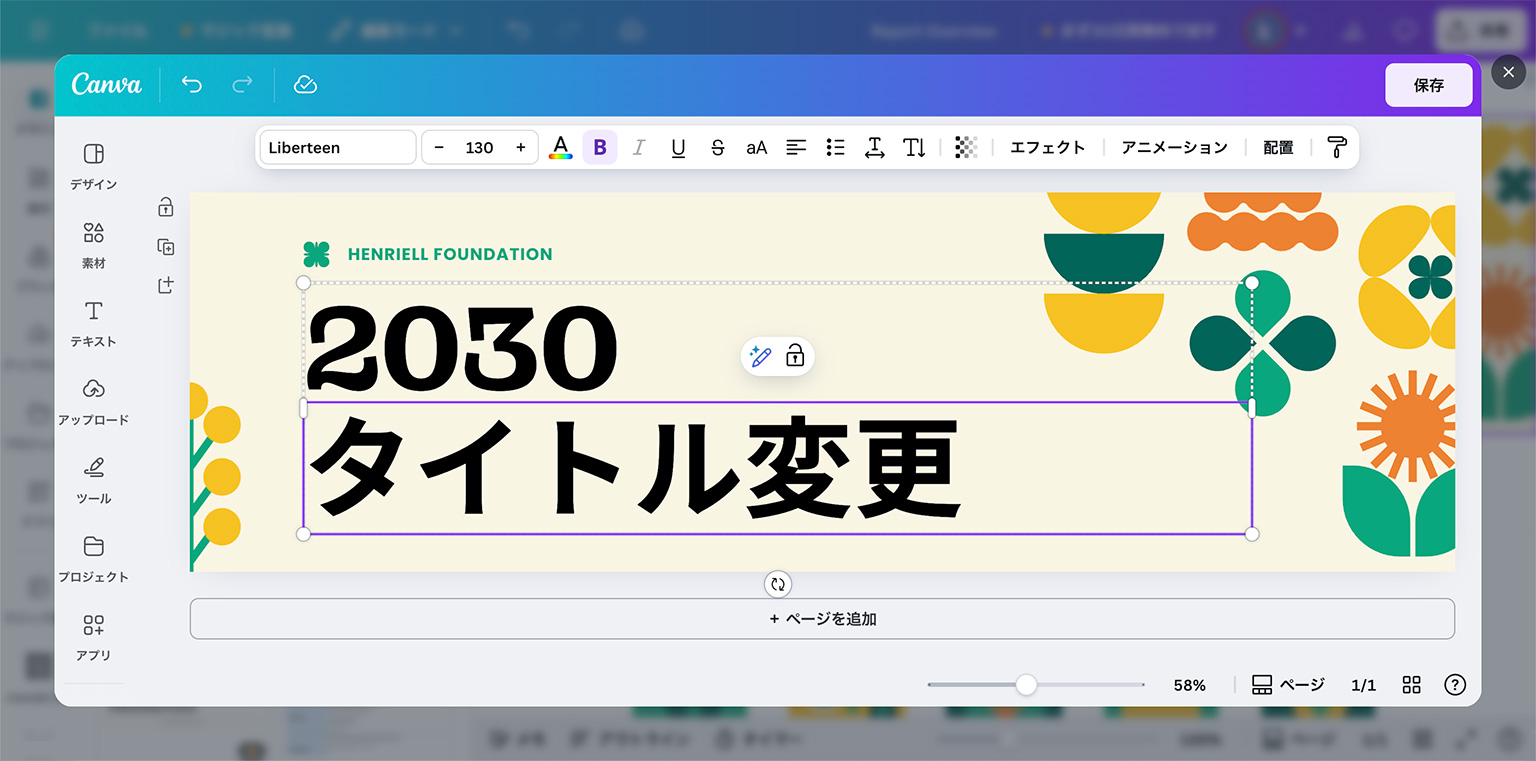Open the transparency checkerboard icon
Screen dimensions: 1536x761
(965, 148)
